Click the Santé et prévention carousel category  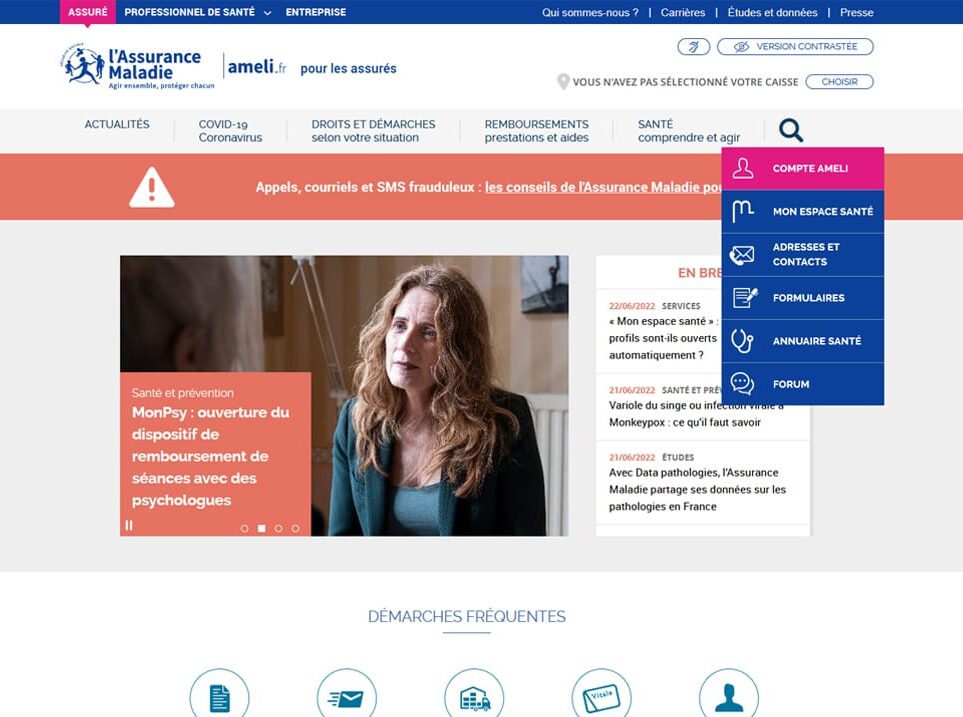pyautogui.click(x=182, y=393)
